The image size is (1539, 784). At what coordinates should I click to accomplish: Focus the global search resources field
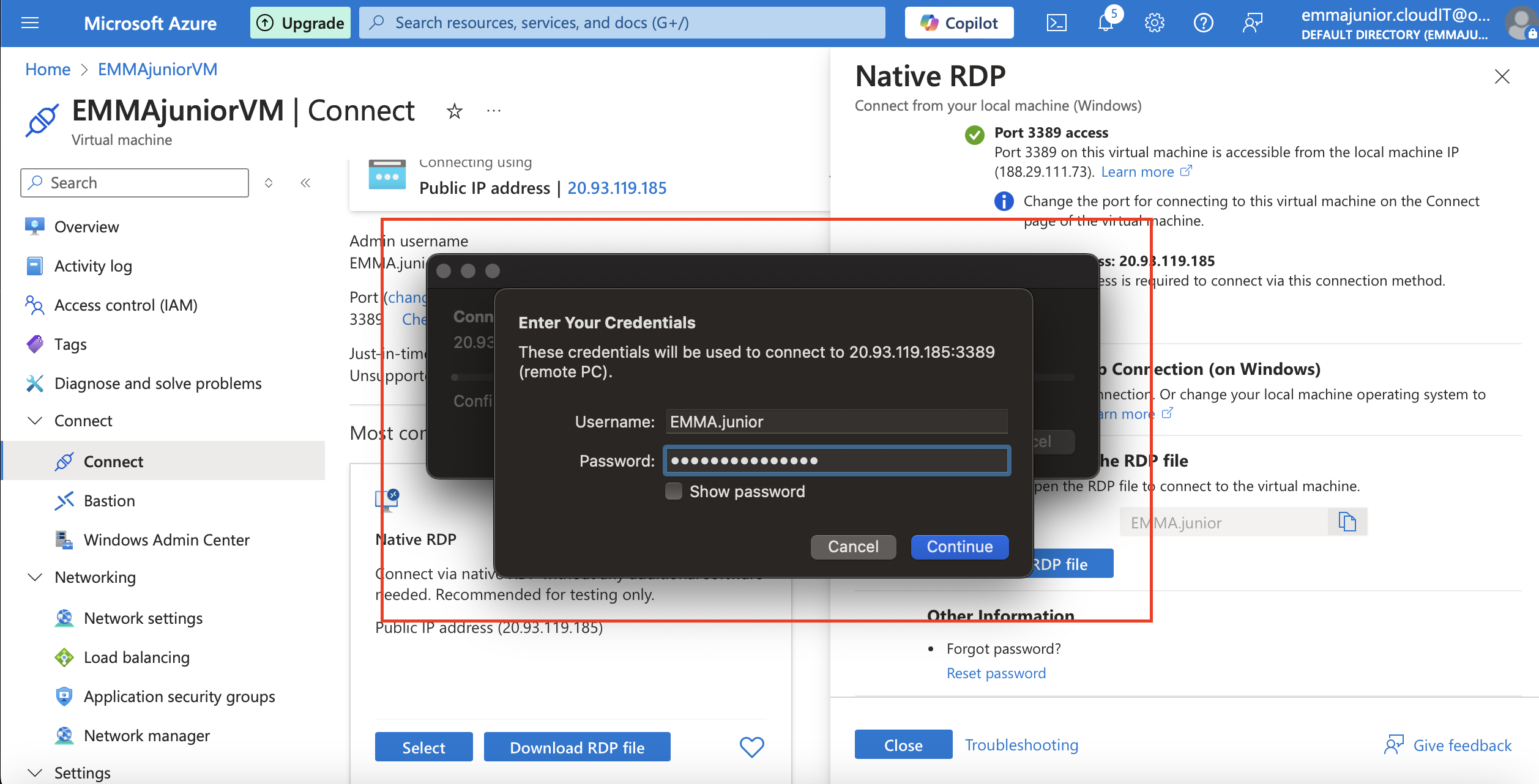622,23
